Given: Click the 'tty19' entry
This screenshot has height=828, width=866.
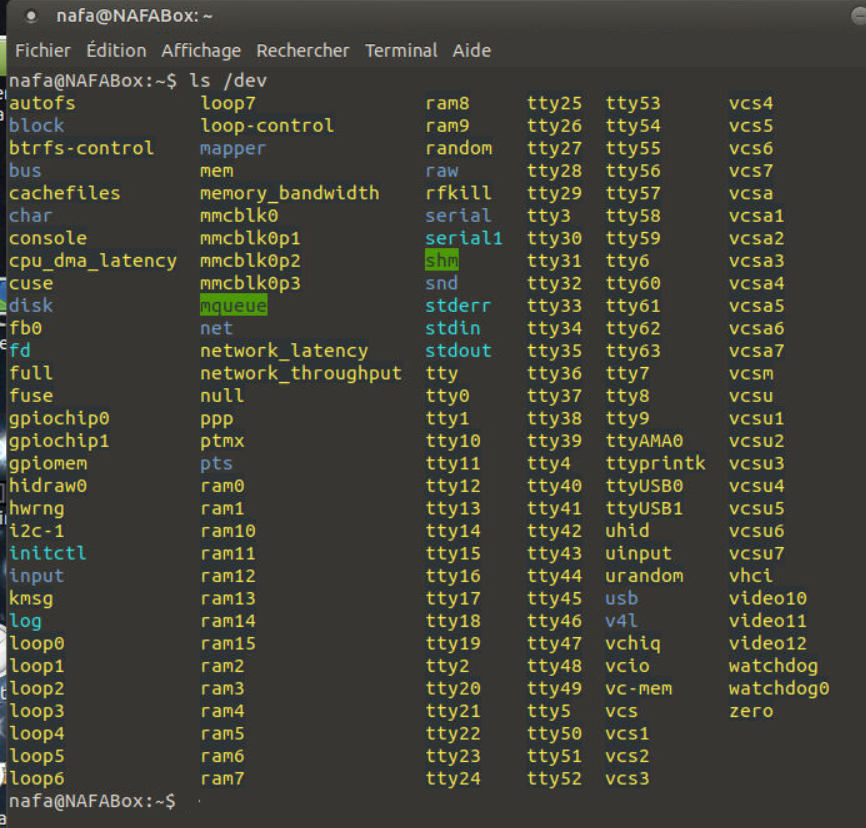Looking at the screenshot, I should [x=453, y=644].
